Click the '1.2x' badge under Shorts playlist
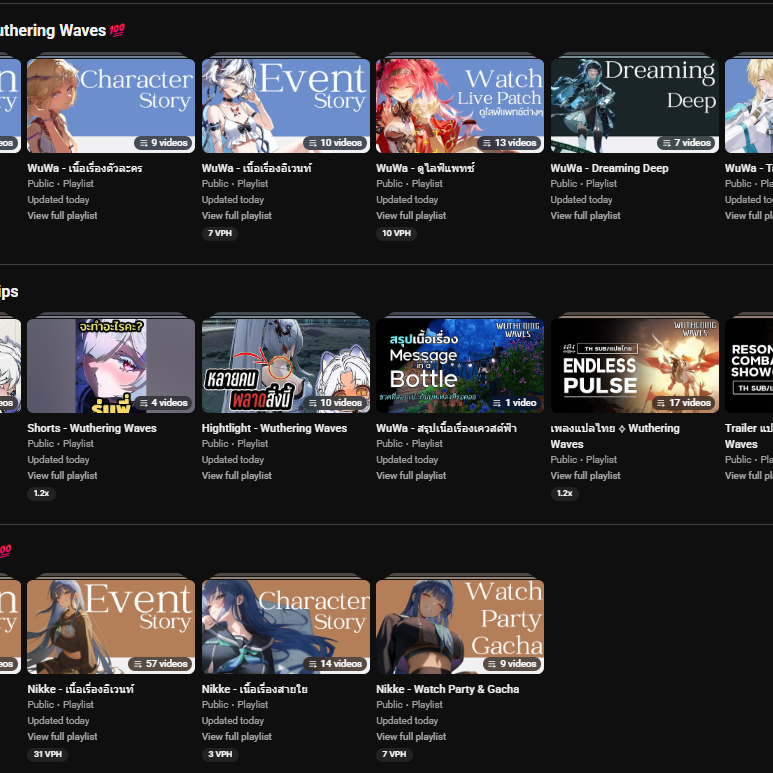773x773 pixels. [x=41, y=493]
